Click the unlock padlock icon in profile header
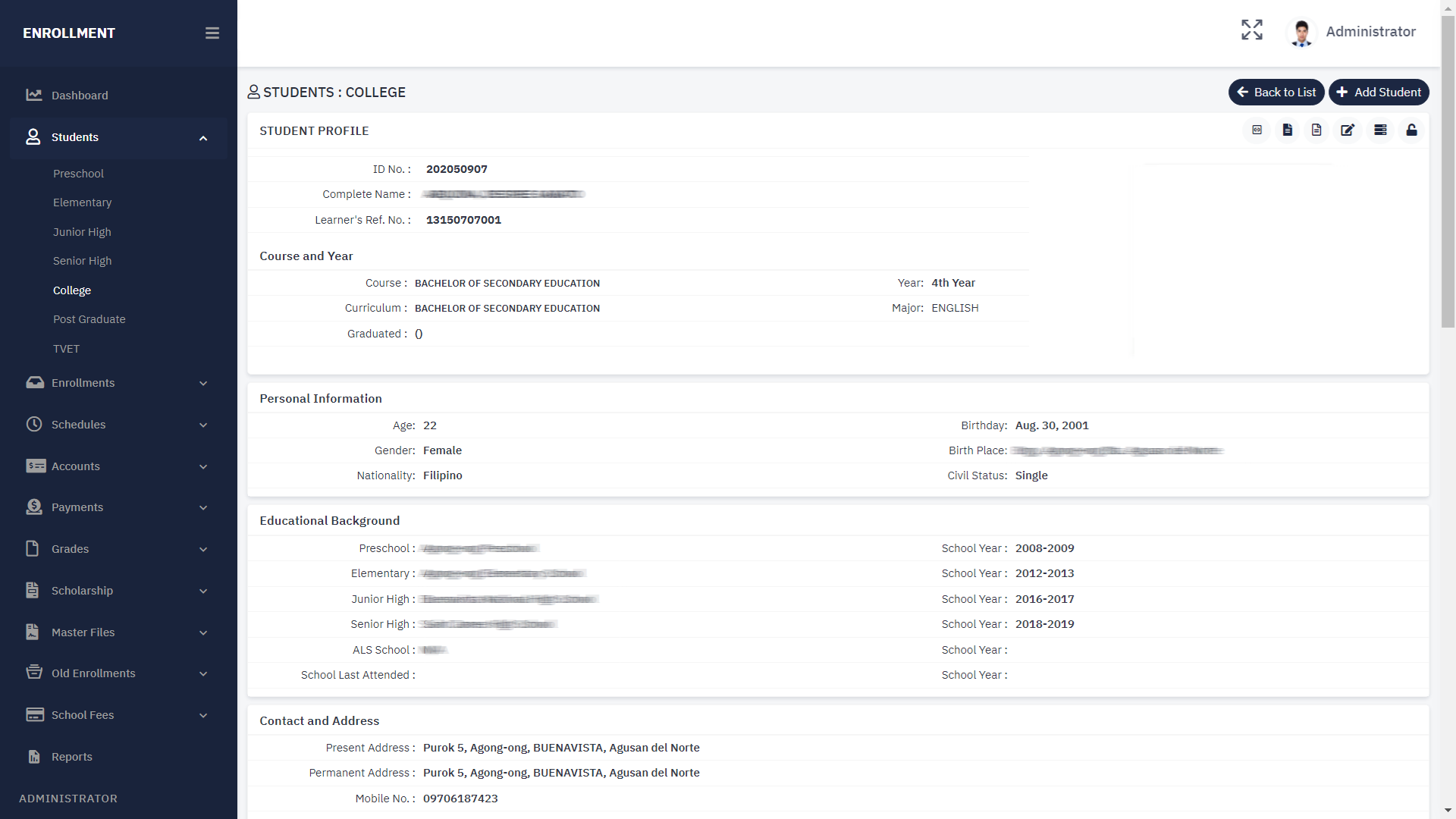 coord(1411,130)
